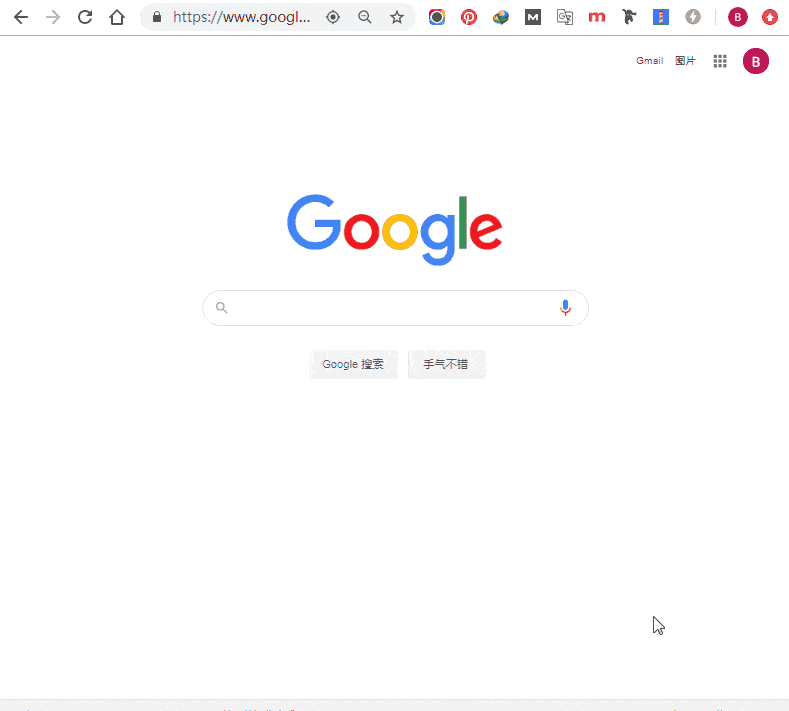Open the Google apps grid menu

(x=720, y=61)
